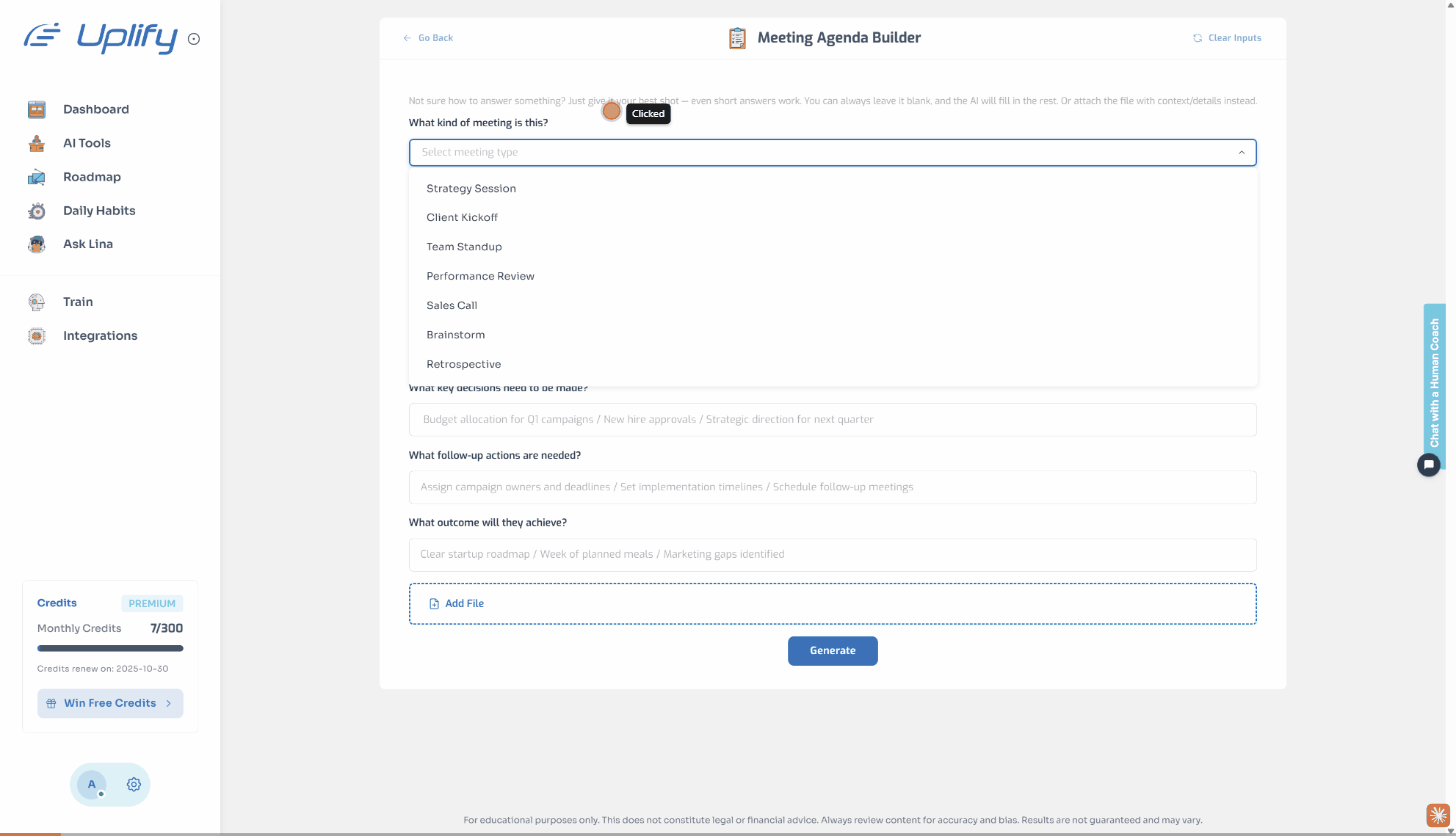
Task: Click the Go Back link
Action: [428, 38]
